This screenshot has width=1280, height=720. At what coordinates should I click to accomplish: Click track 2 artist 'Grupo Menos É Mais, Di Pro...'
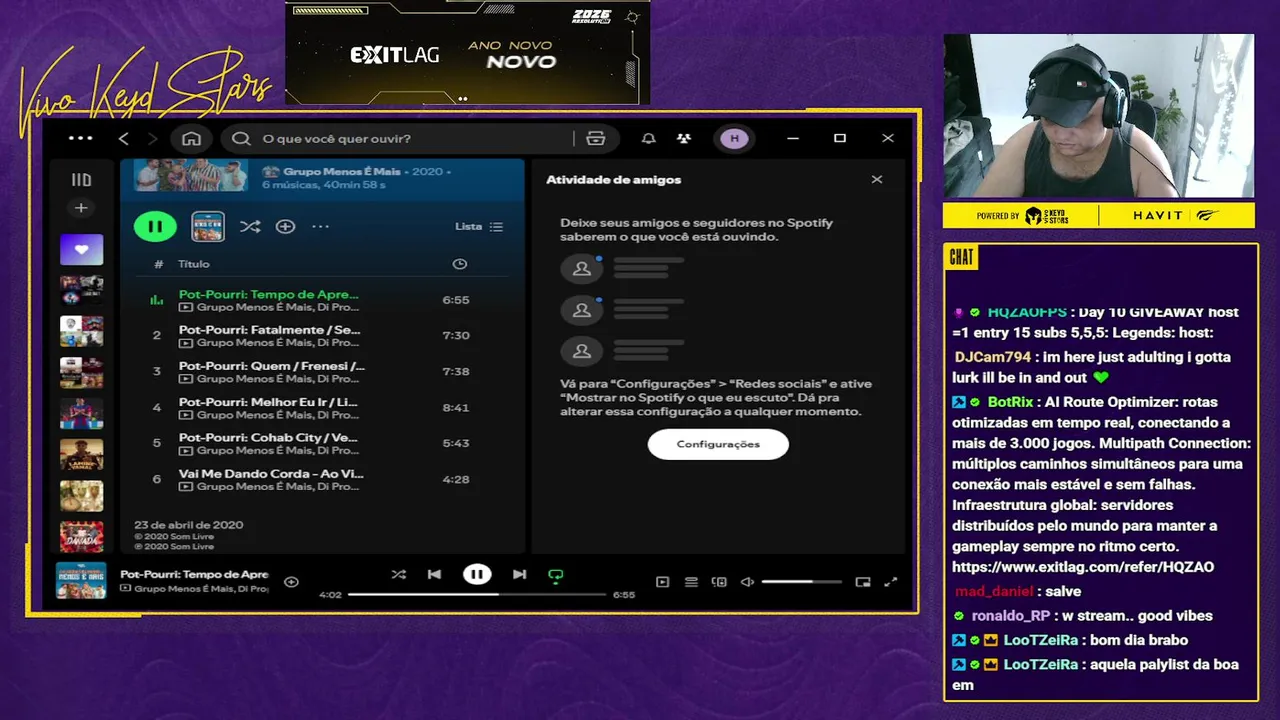[278, 343]
